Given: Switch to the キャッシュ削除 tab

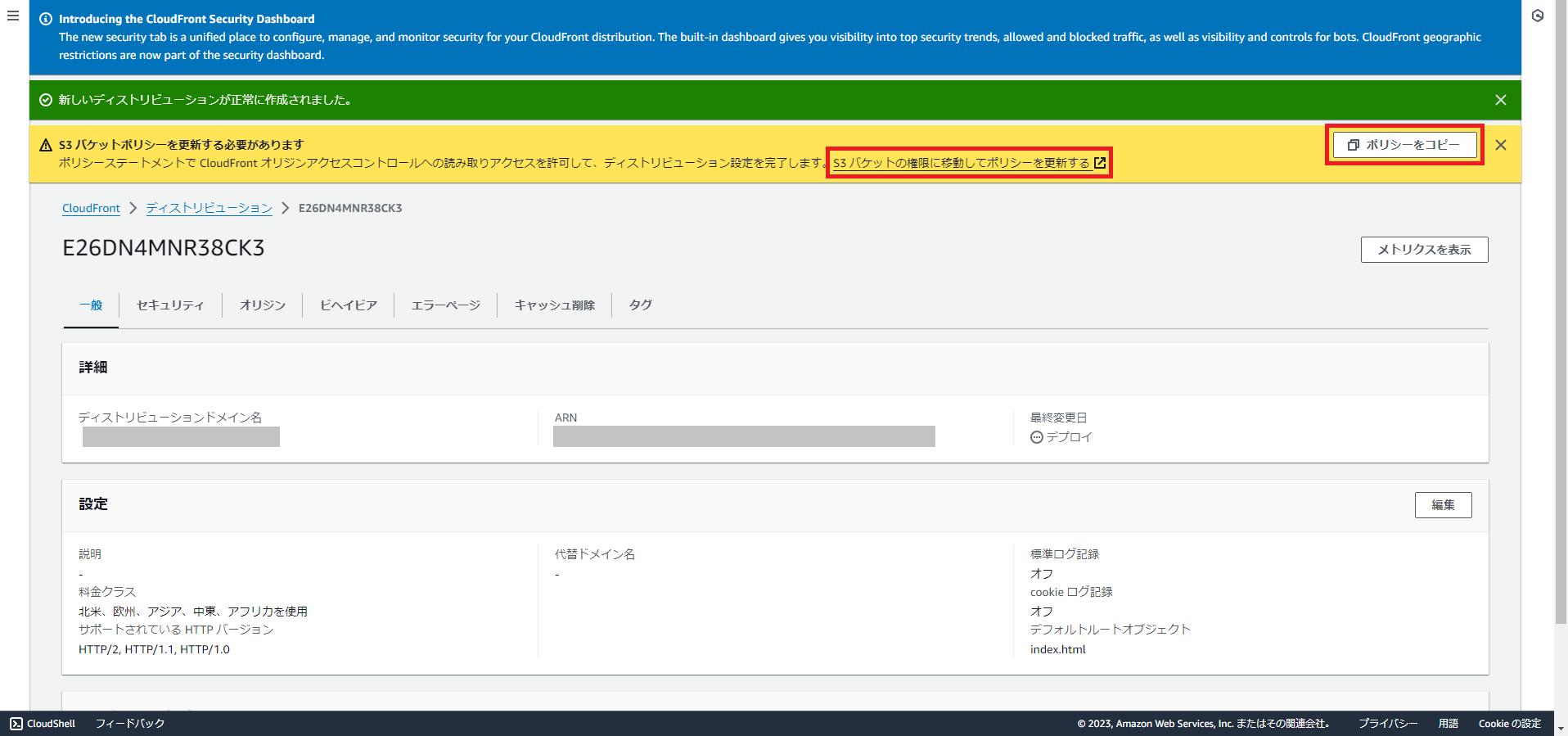Looking at the screenshot, I should click(x=555, y=305).
